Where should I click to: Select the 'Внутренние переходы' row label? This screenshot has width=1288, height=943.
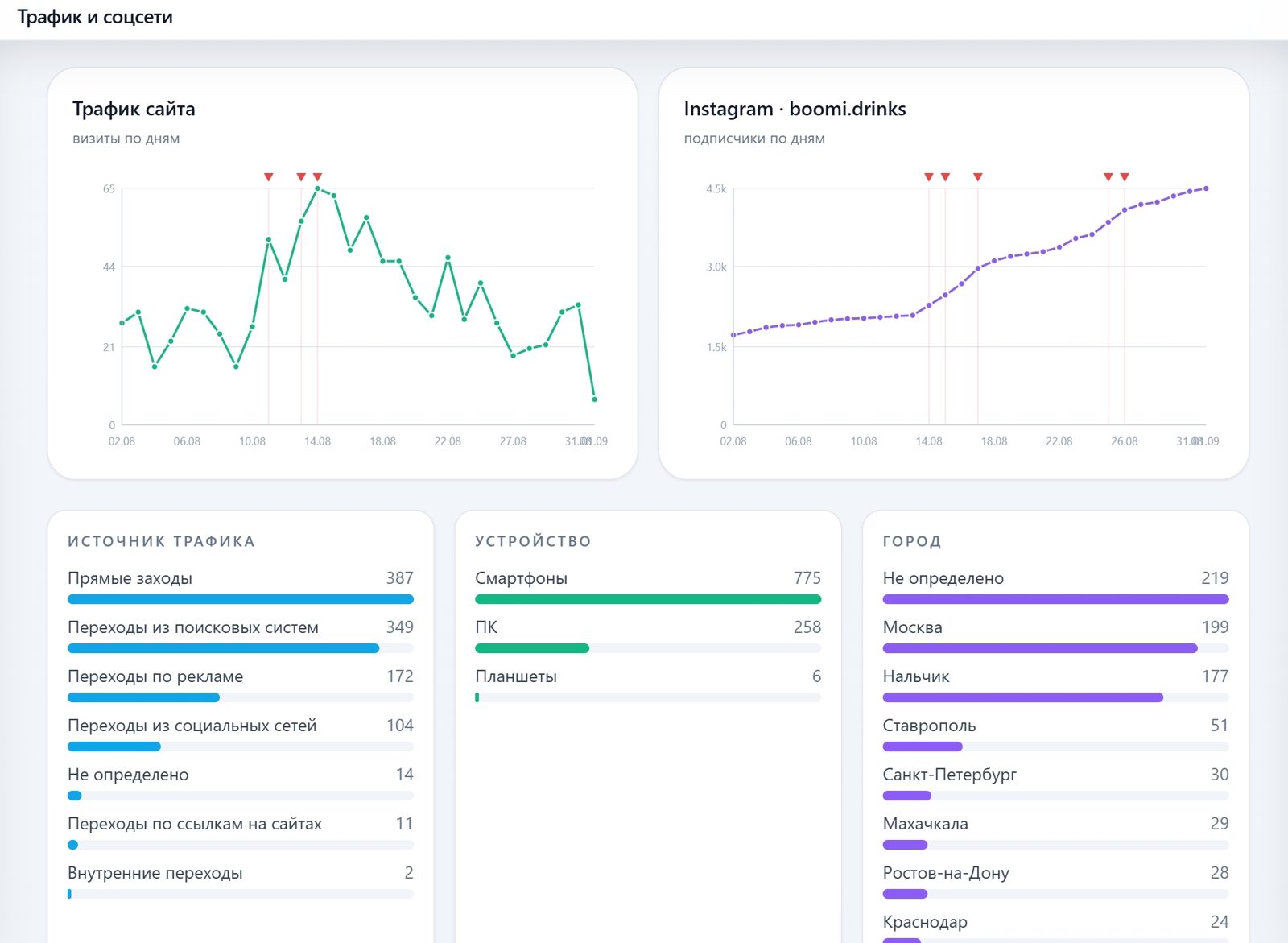pyautogui.click(x=155, y=873)
